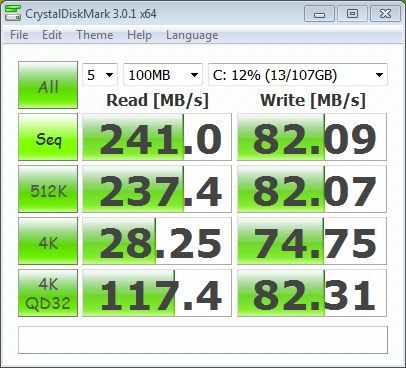Click the Seq read result 241.0
406x368 pixels.
[x=157, y=137]
